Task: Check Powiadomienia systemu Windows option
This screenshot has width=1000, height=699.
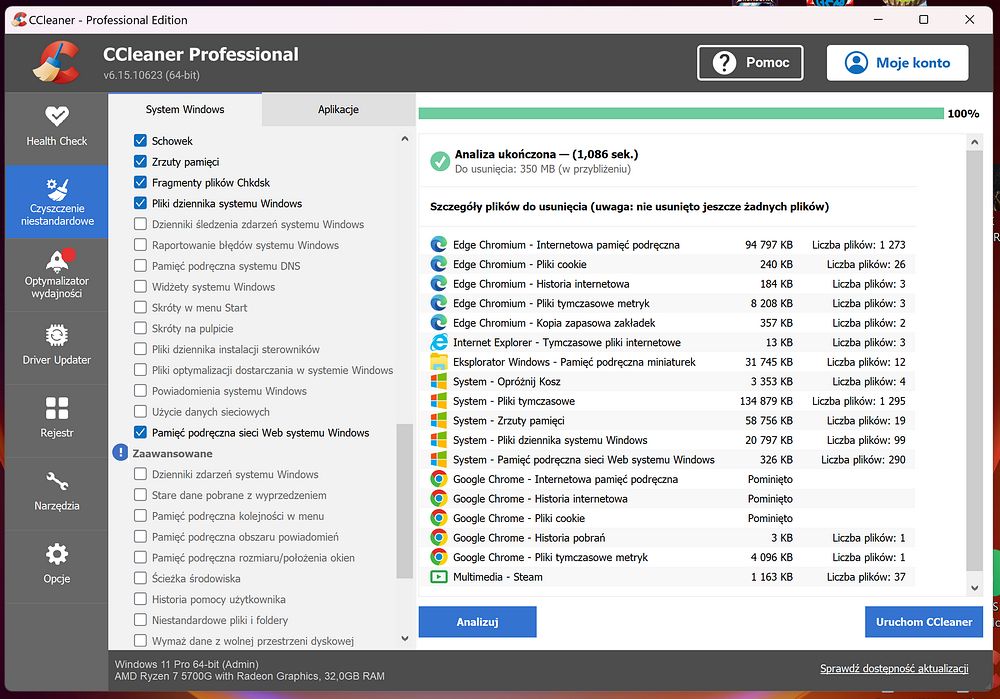Action: click(x=140, y=390)
